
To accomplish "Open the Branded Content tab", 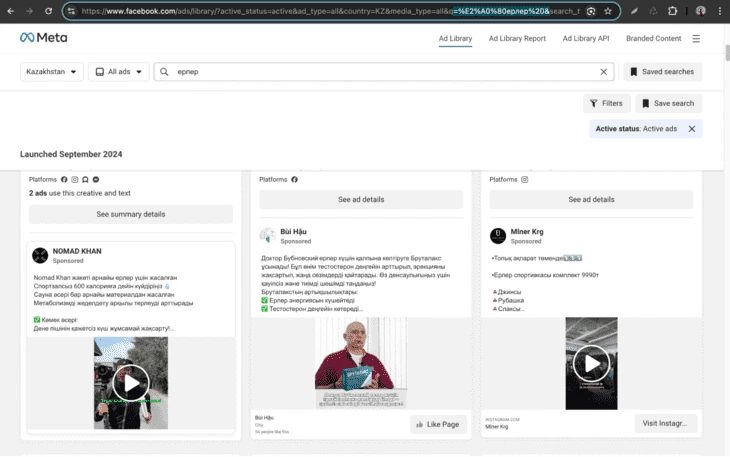I will (x=653, y=39).
